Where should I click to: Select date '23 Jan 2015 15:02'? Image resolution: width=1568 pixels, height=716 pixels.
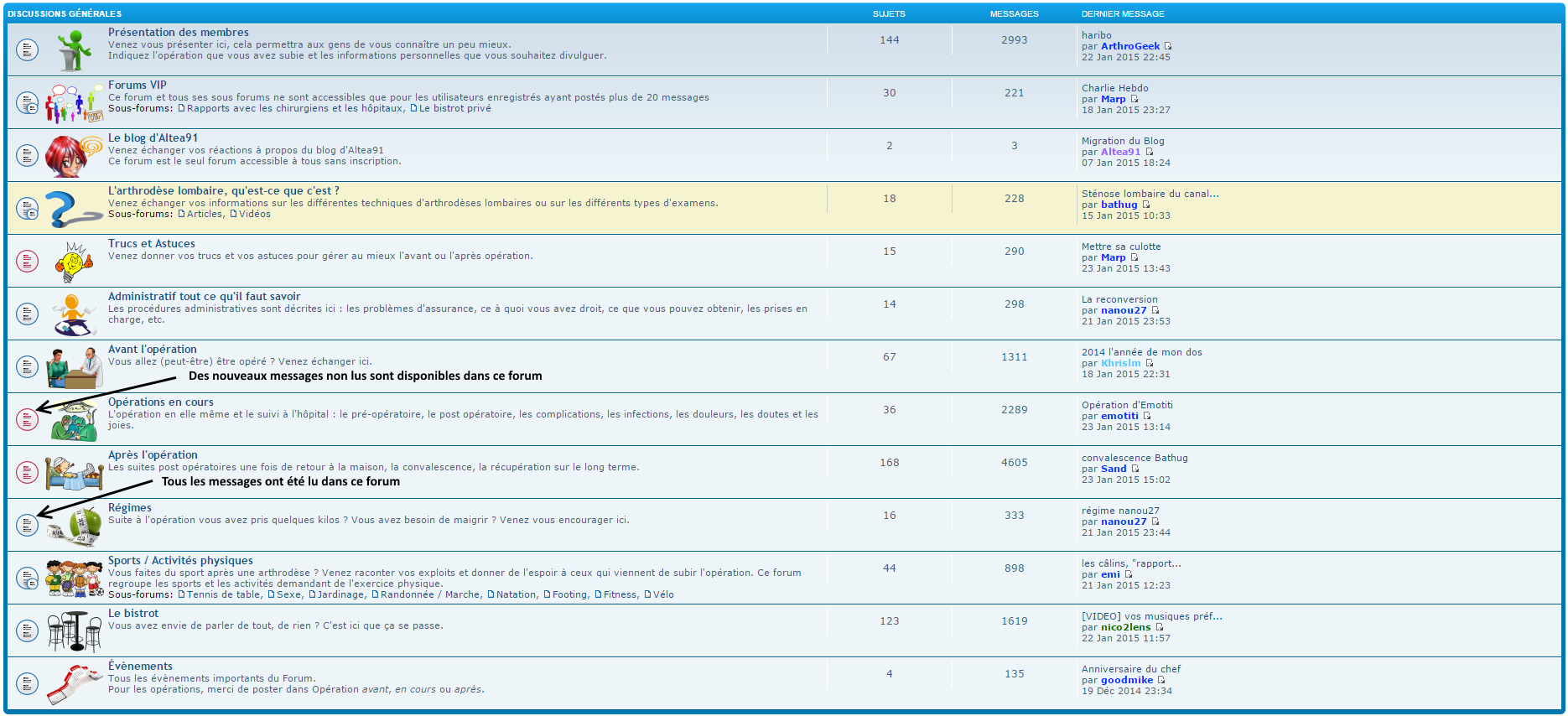coord(1126,480)
